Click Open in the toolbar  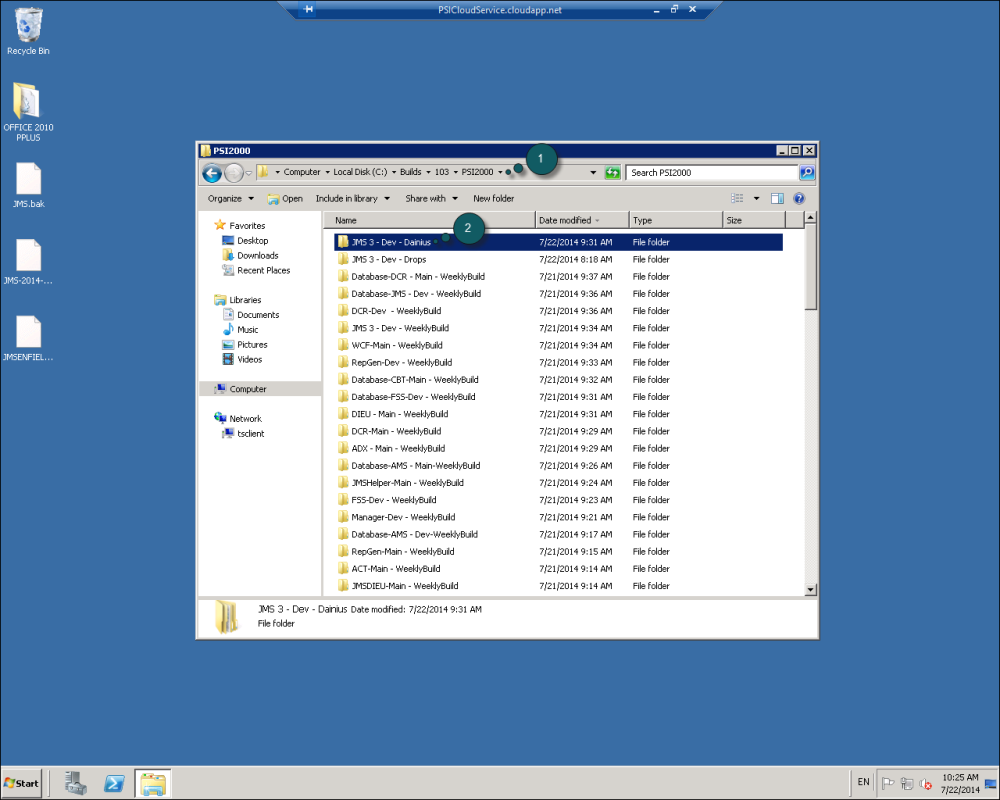(285, 198)
